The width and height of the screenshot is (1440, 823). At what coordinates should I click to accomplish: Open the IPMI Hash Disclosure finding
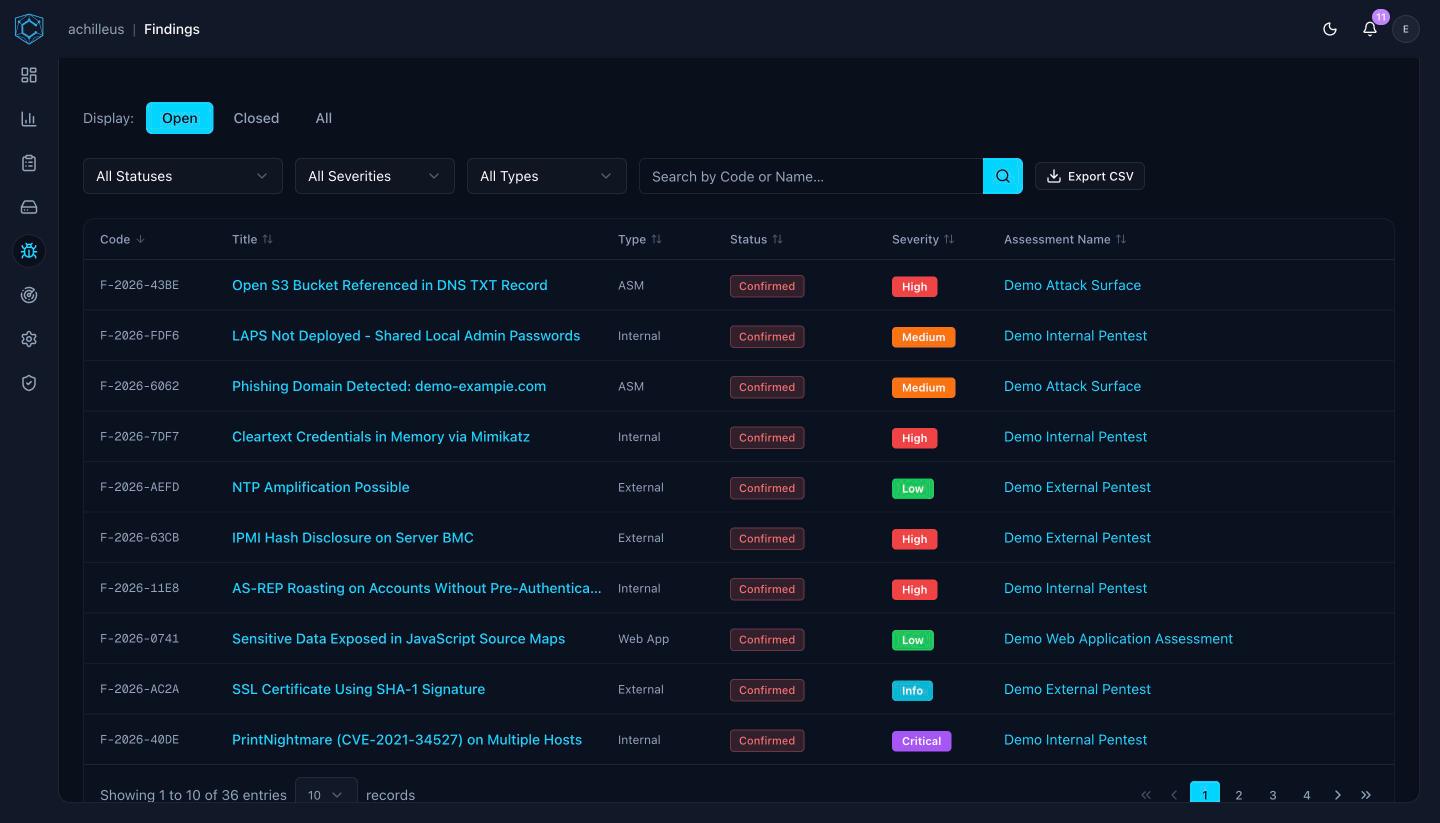(353, 538)
